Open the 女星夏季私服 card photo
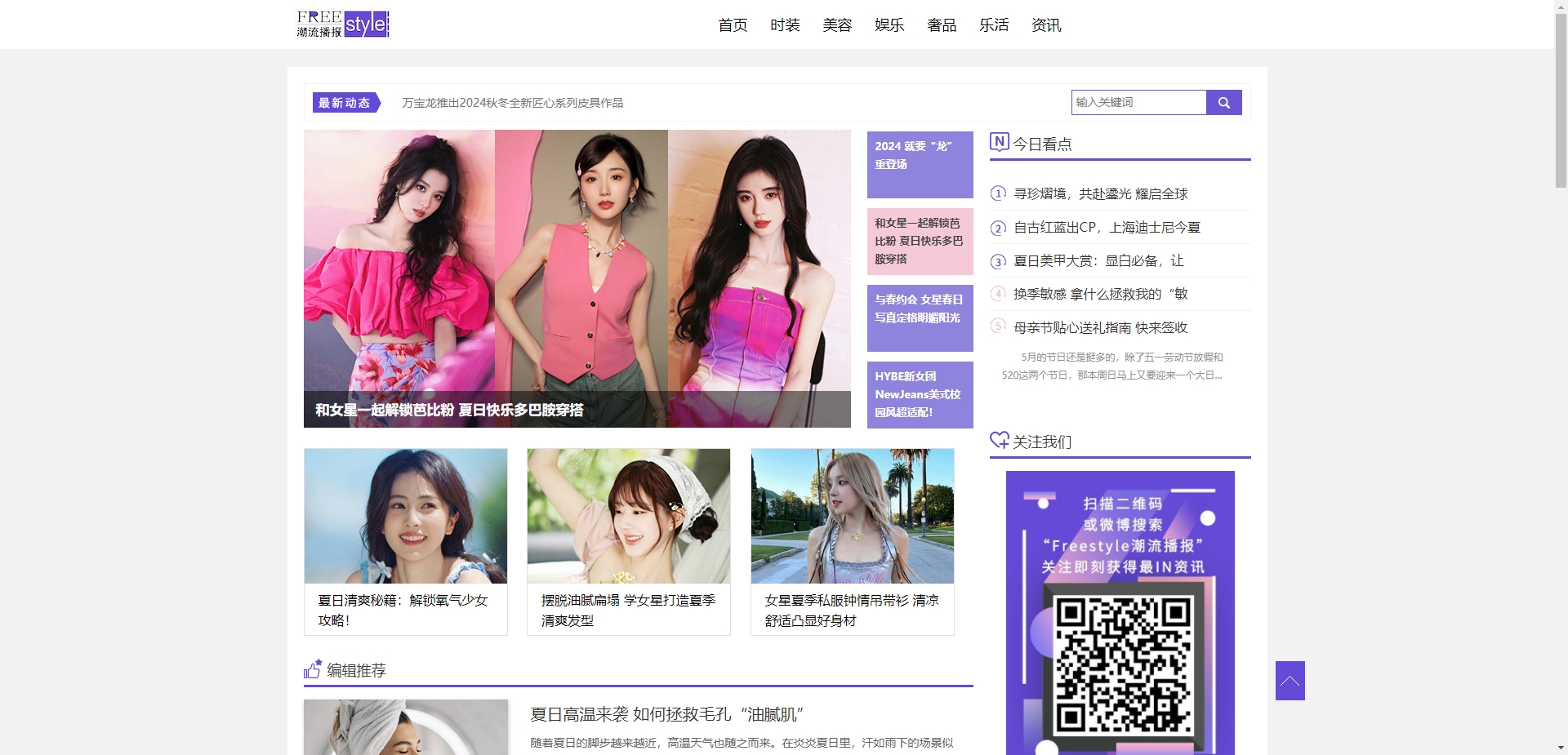 tap(853, 516)
